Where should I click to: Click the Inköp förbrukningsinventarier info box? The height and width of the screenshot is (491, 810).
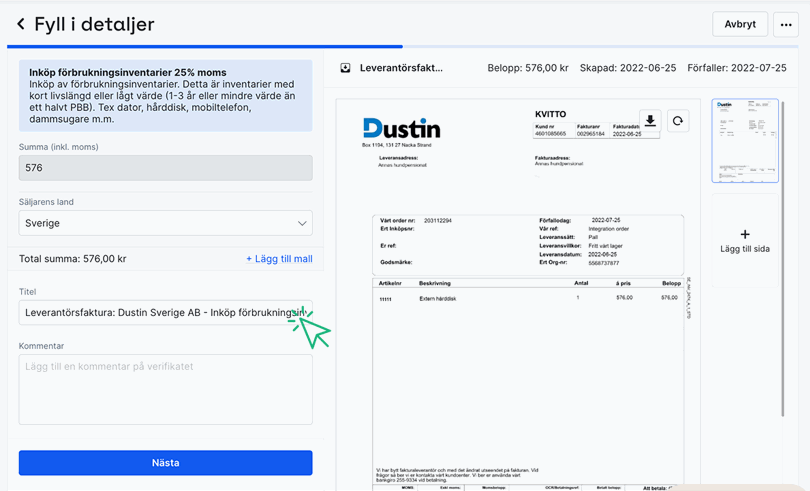point(165,96)
